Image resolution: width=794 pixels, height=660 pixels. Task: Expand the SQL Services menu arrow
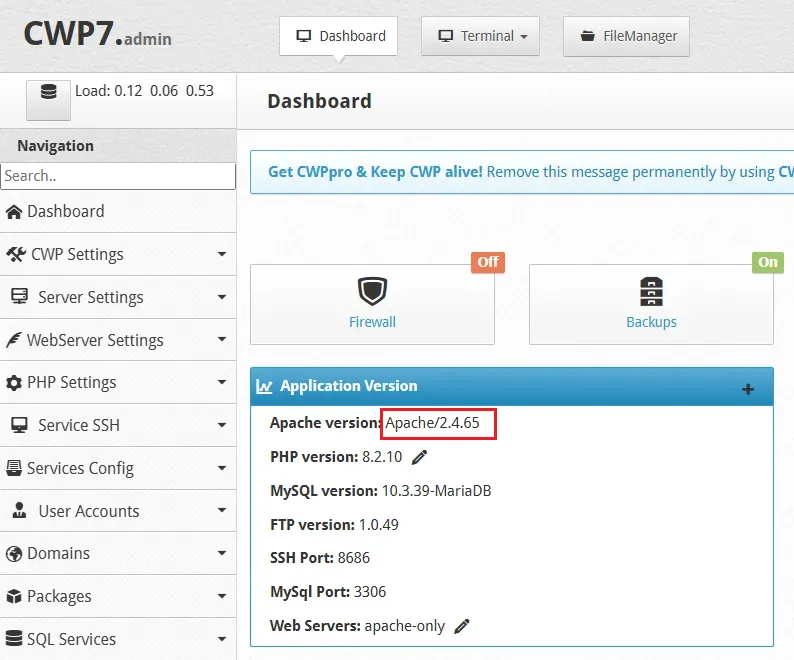point(222,639)
